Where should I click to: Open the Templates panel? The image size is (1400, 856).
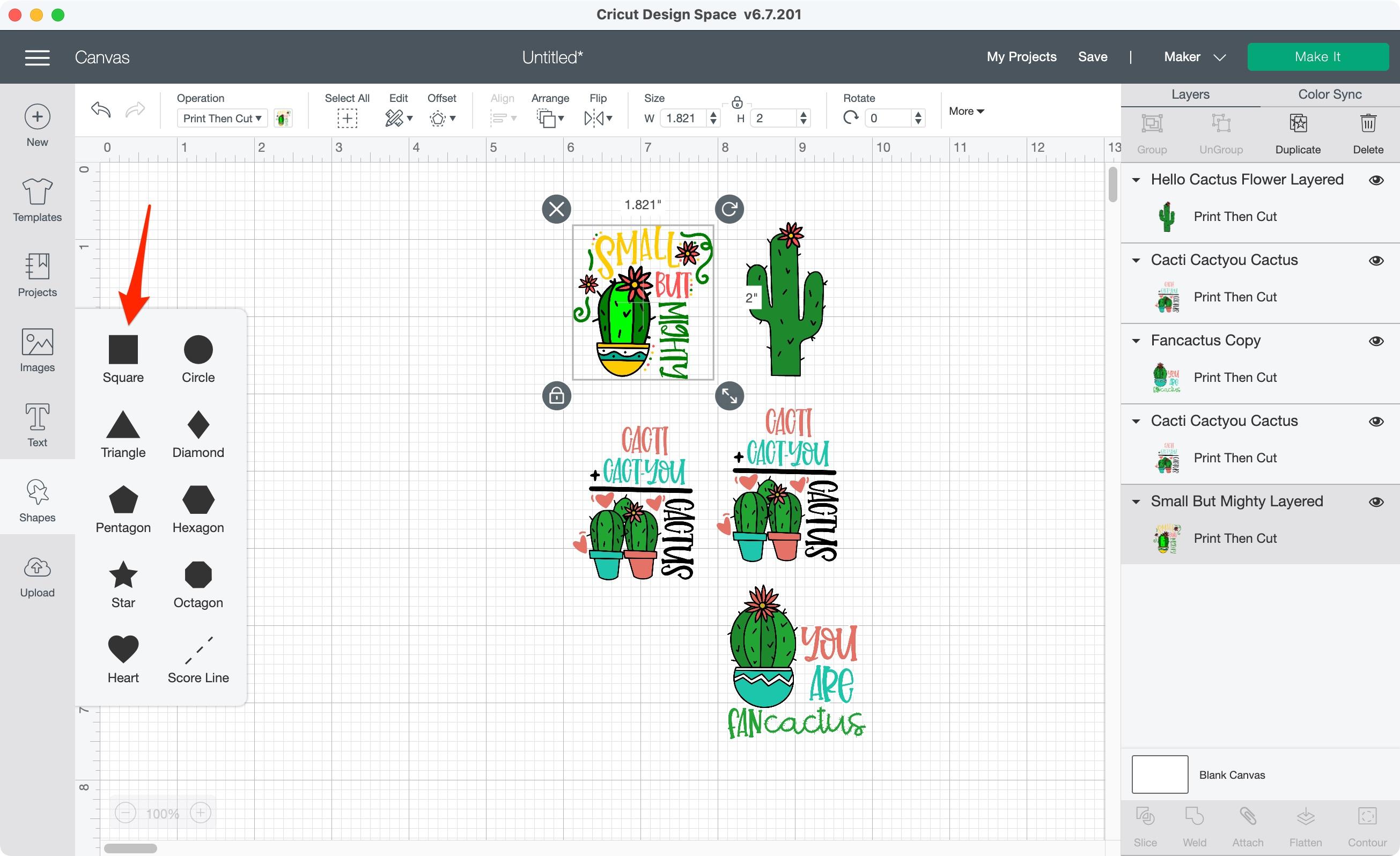(38, 201)
